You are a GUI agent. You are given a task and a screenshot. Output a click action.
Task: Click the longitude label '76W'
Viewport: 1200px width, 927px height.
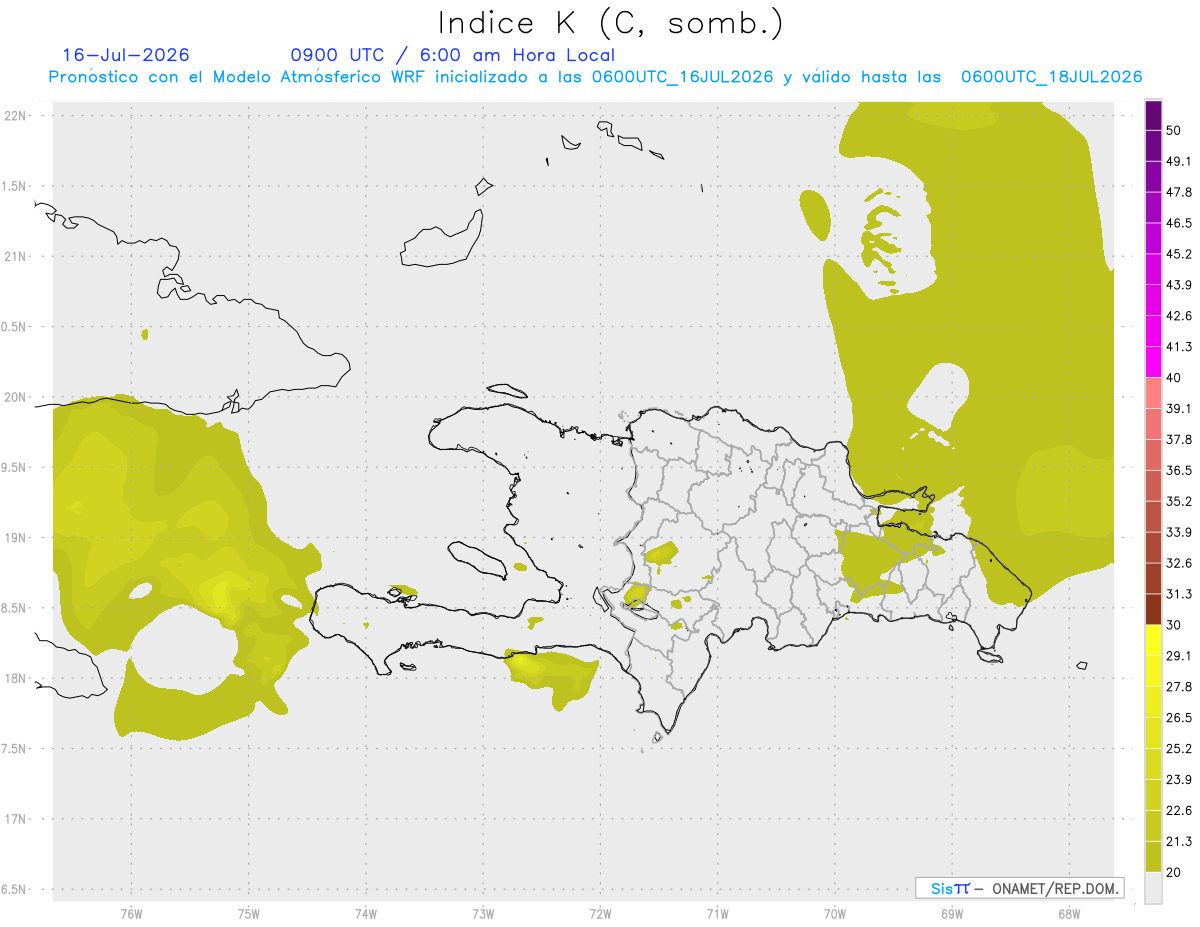pyautogui.click(x=131, y=913)
